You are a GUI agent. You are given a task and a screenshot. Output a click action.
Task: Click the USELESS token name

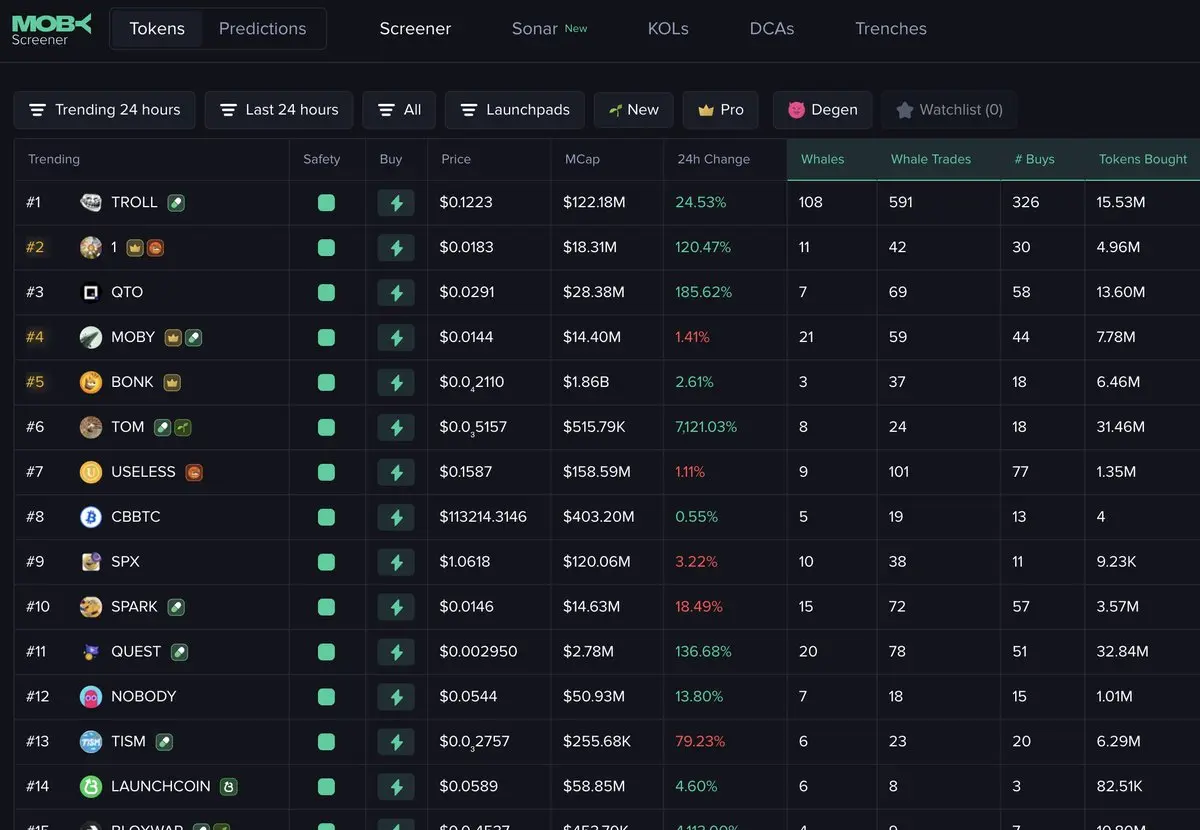point(143,472)
